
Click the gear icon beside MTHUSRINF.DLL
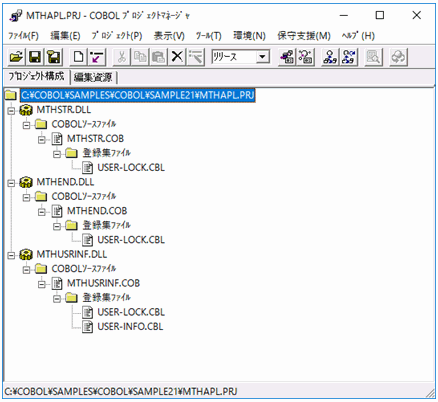26,254
